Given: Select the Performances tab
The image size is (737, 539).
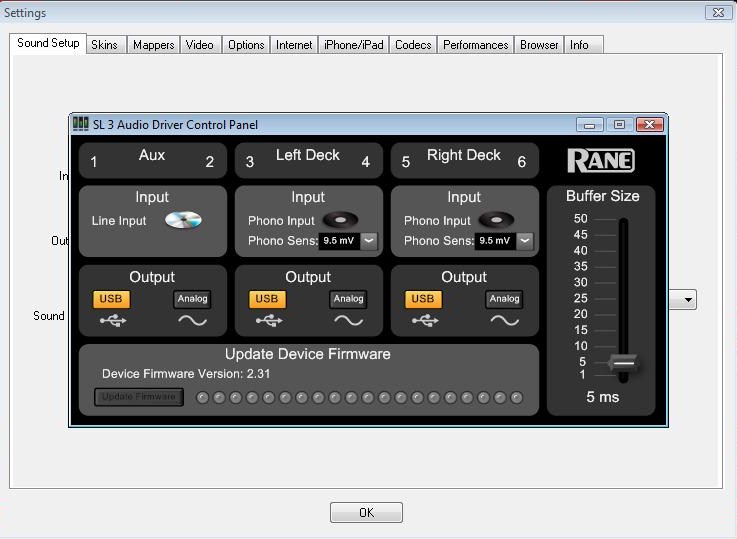Looking at the screenshot, I should point(475,45).
